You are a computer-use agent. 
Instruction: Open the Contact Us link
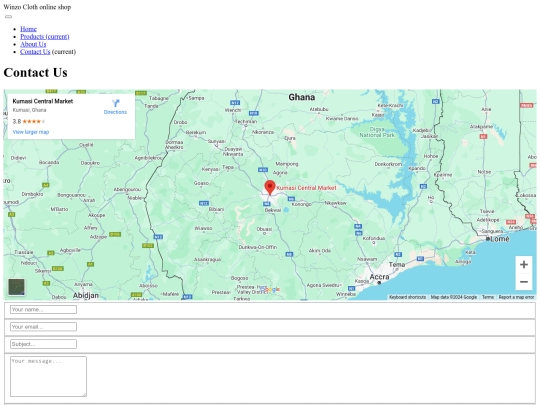(35, 52)
